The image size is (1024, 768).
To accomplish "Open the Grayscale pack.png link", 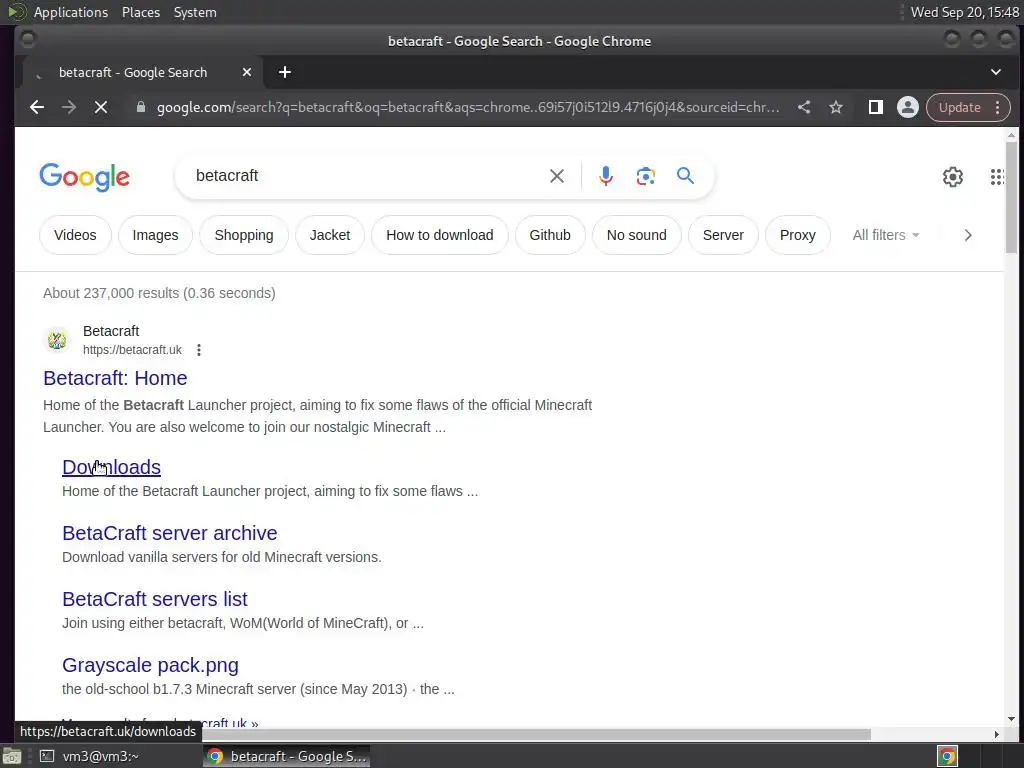I will point(150,665).
